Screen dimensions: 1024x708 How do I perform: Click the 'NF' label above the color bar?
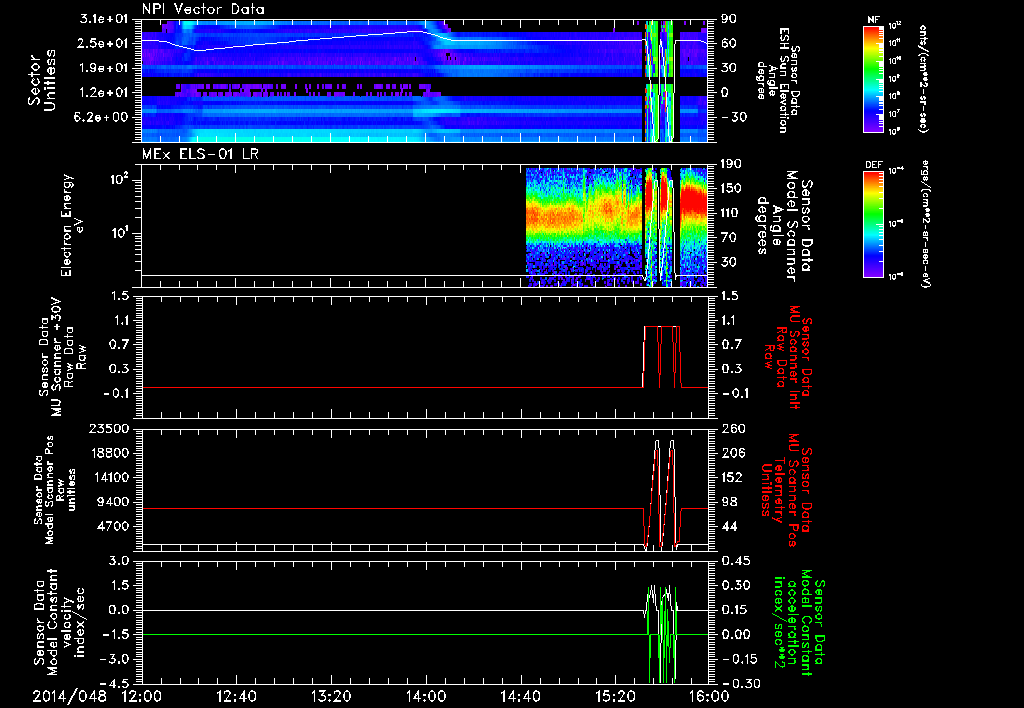[873, 20]
